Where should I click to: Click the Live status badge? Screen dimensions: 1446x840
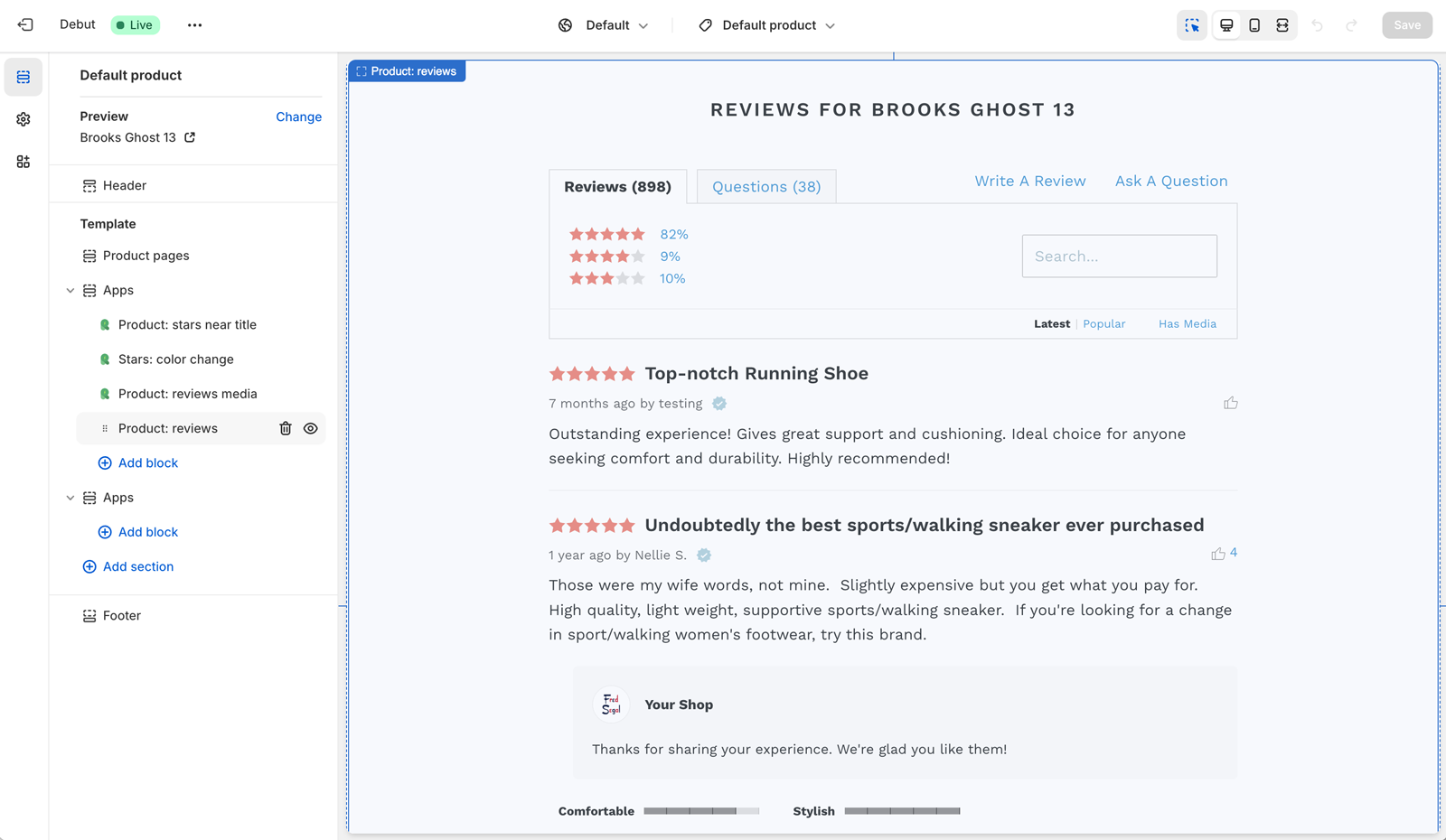(x=136, y=25)
